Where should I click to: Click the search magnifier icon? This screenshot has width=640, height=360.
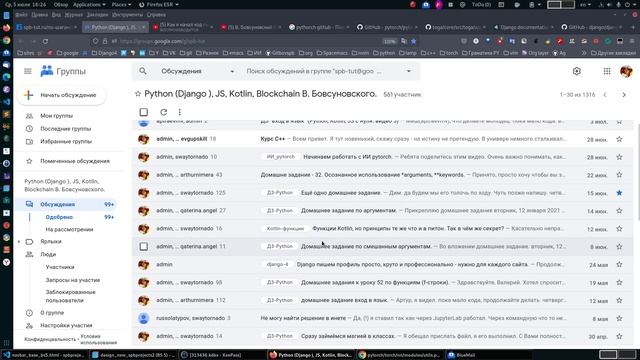pyautogui.click(x=142, y=71)
